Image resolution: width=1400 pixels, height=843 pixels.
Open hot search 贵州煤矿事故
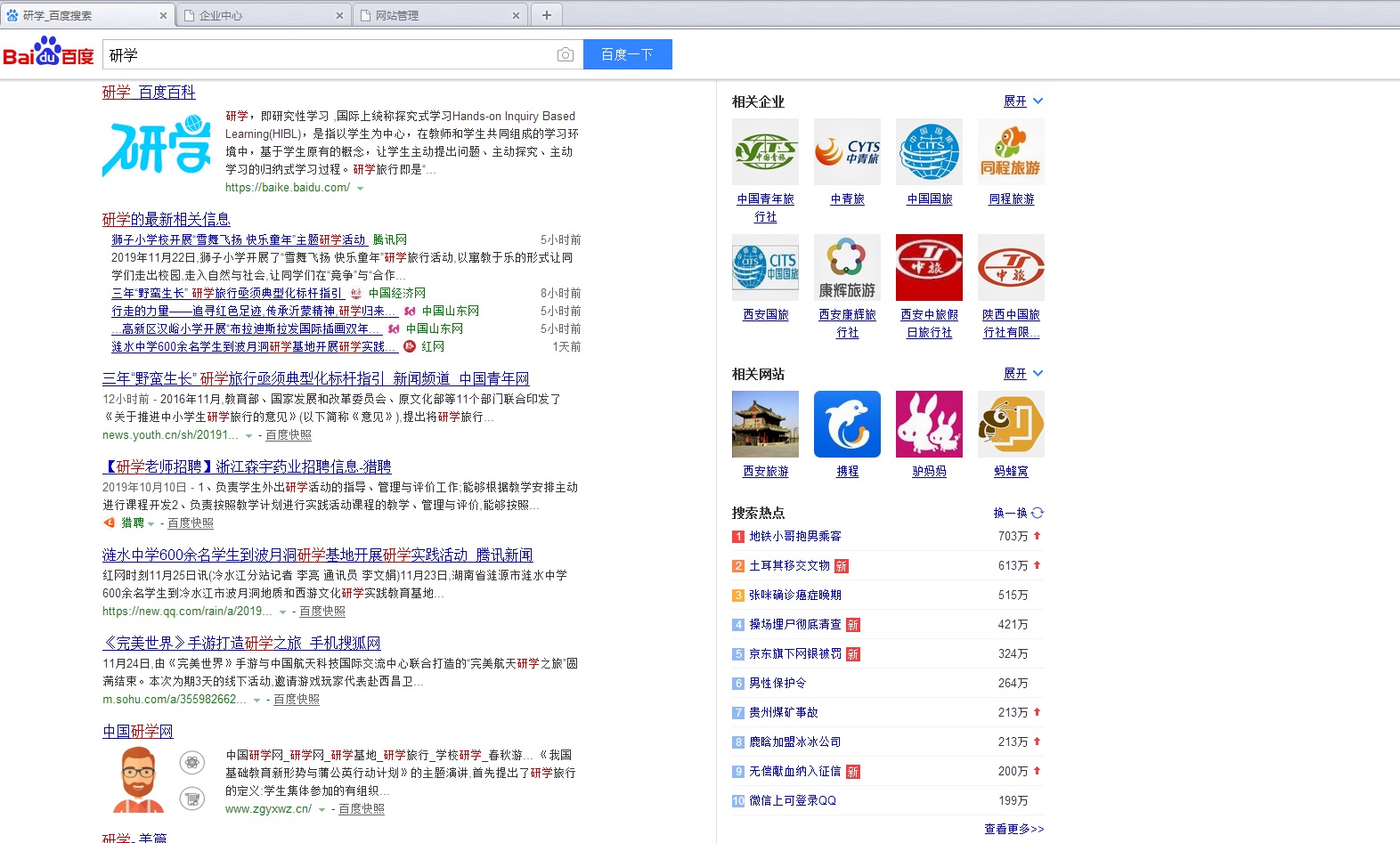click(x=784, y=712)
